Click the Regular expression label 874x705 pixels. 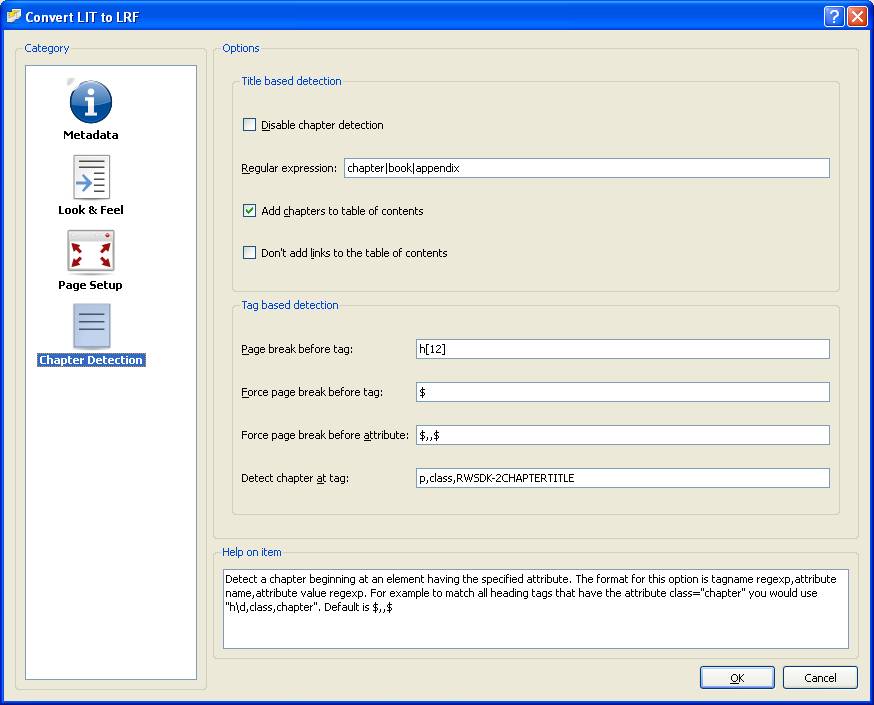(x=289, y=168)
